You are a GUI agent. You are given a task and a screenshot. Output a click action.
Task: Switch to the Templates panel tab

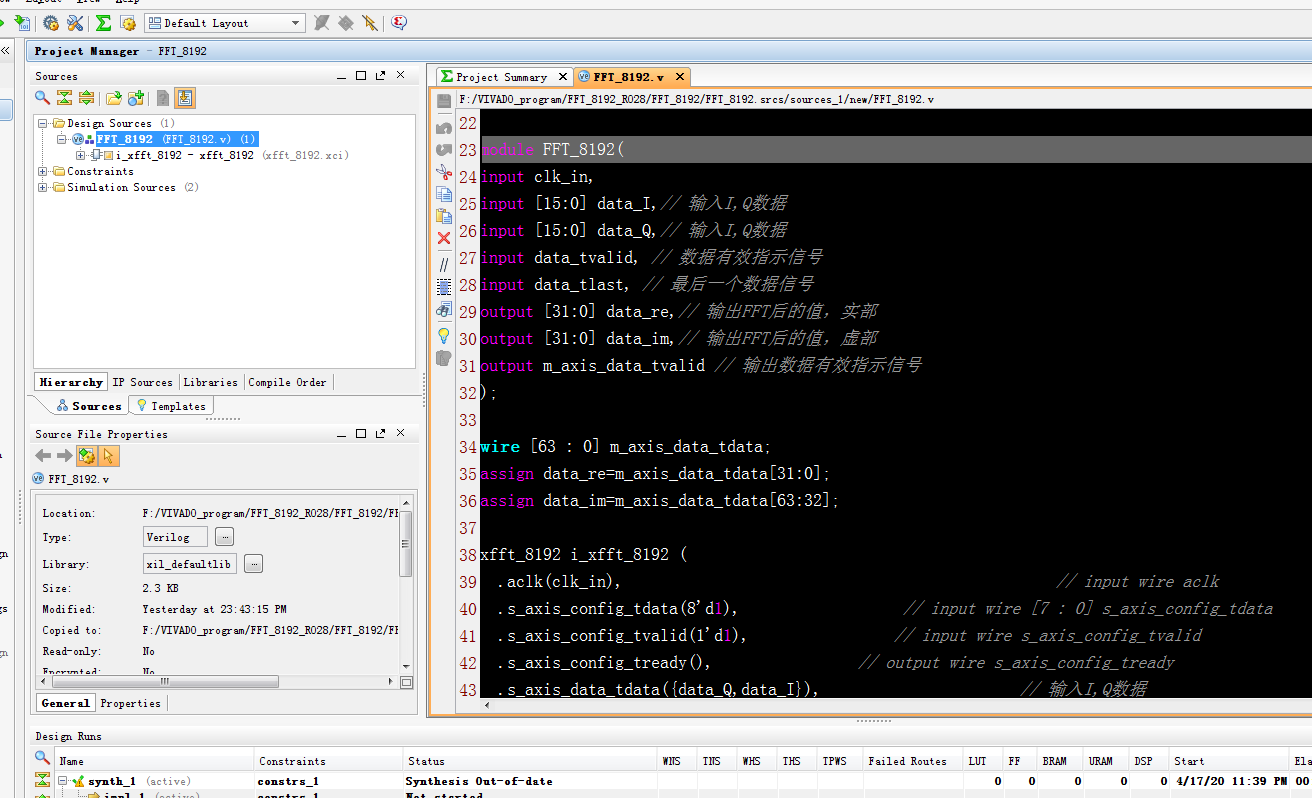[x=170, y=405]
